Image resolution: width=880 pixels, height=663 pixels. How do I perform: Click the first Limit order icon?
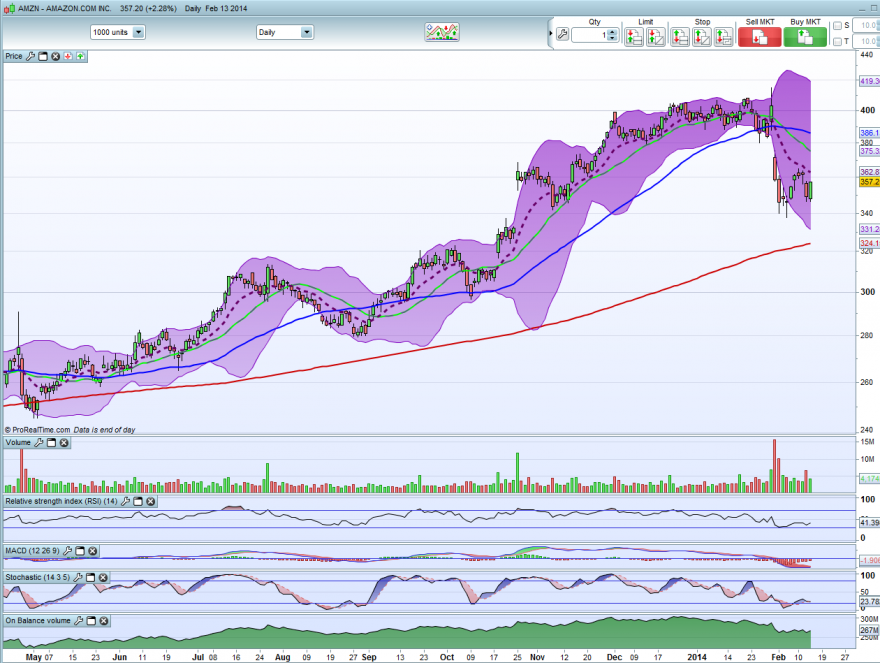tap(634, 37)
